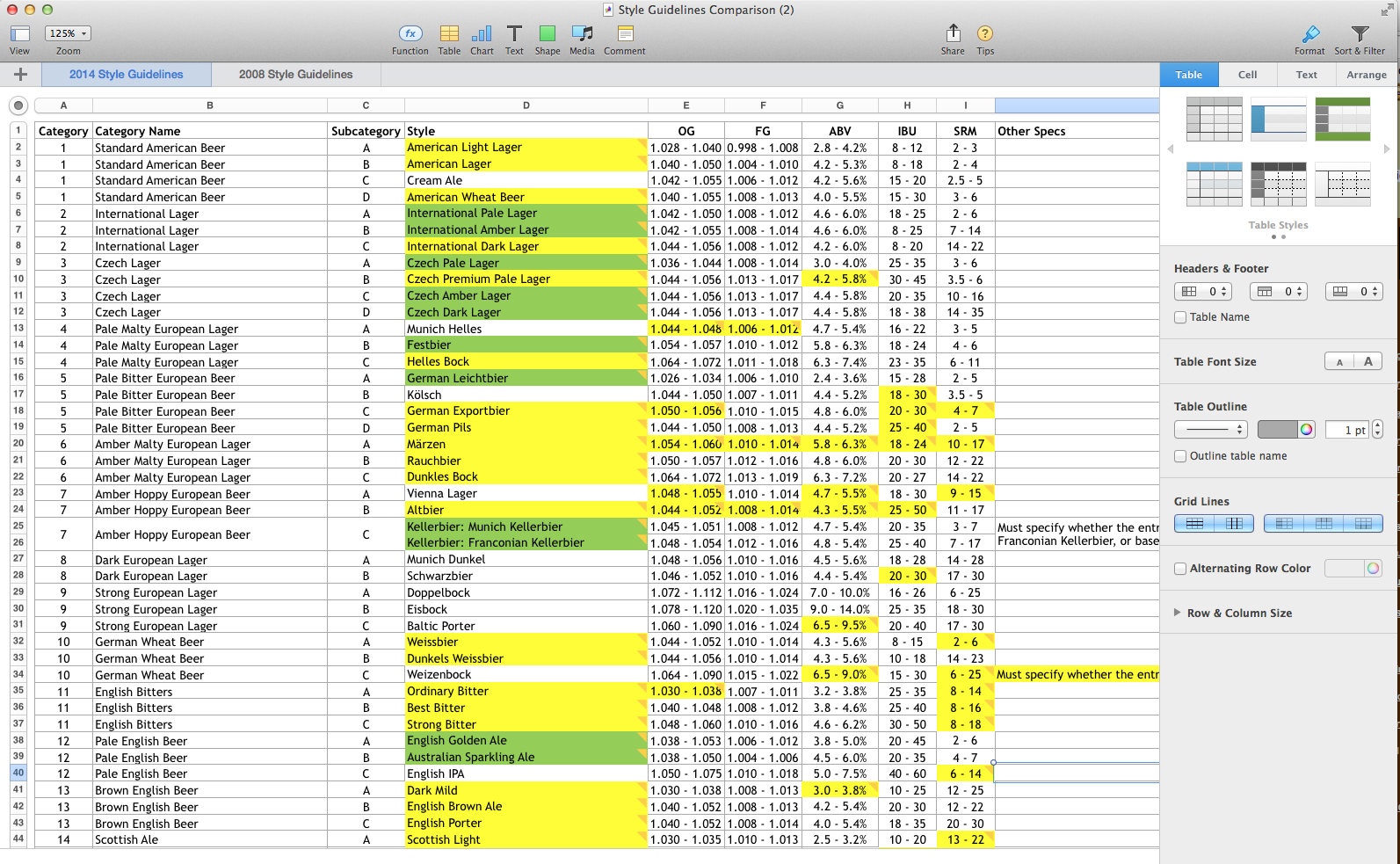Select the green table style thumbnail
1400x864 pixels.
point(1342,119)
